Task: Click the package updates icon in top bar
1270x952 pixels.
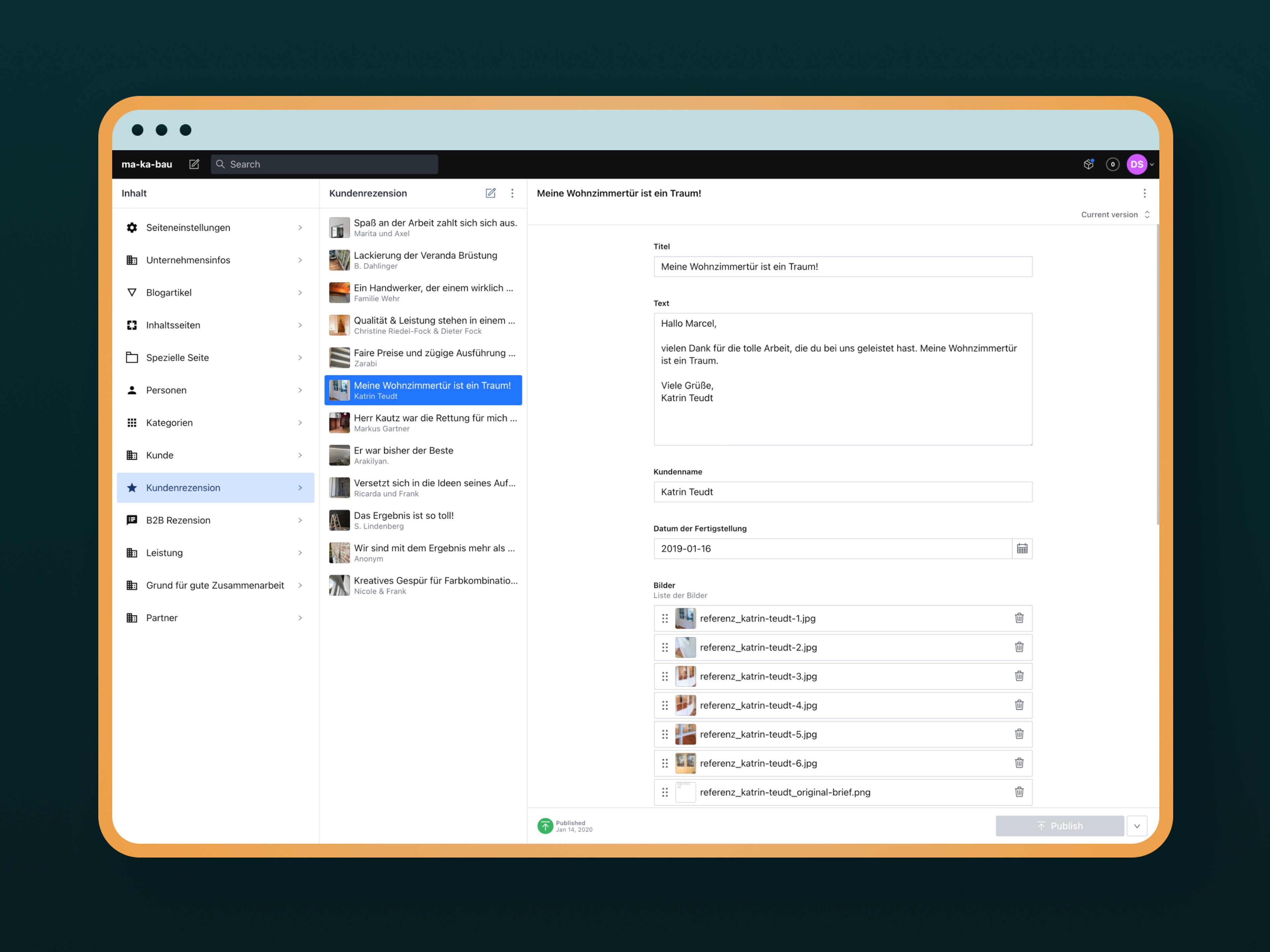Action: coord(1088,164)
